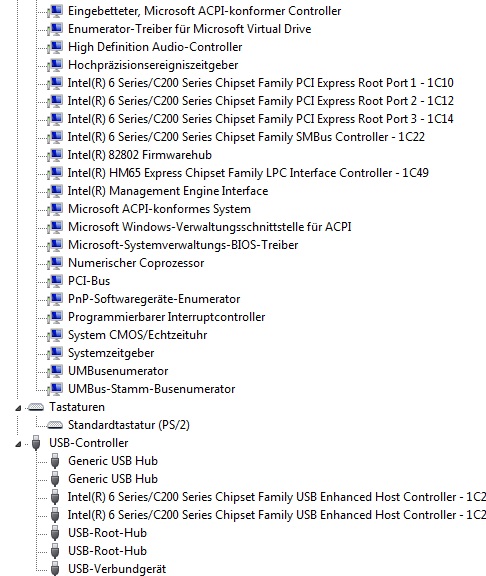The image size is (486, 576).
Task: Click the icon of Microsoft Windows-Verwaltungsschnittstelle für ACPI
Action: point(55,227)
